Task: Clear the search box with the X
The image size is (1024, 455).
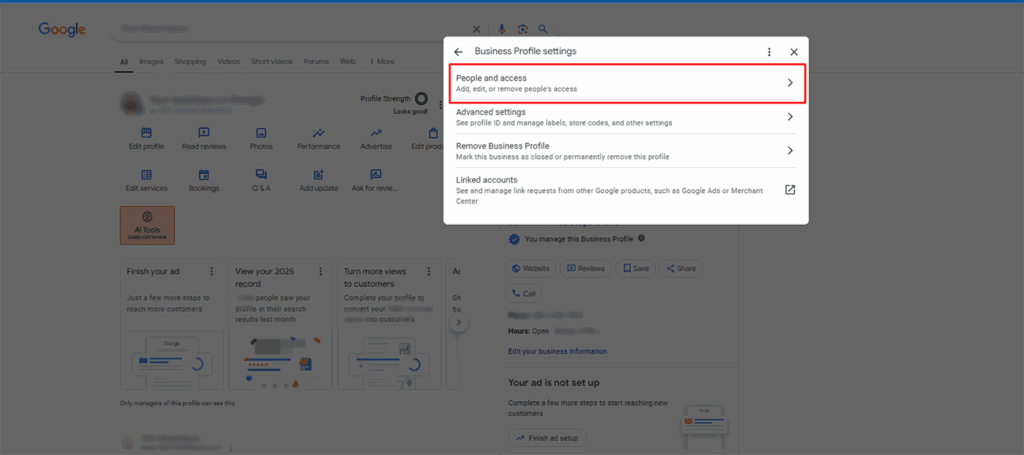Action: pos(476,30)
